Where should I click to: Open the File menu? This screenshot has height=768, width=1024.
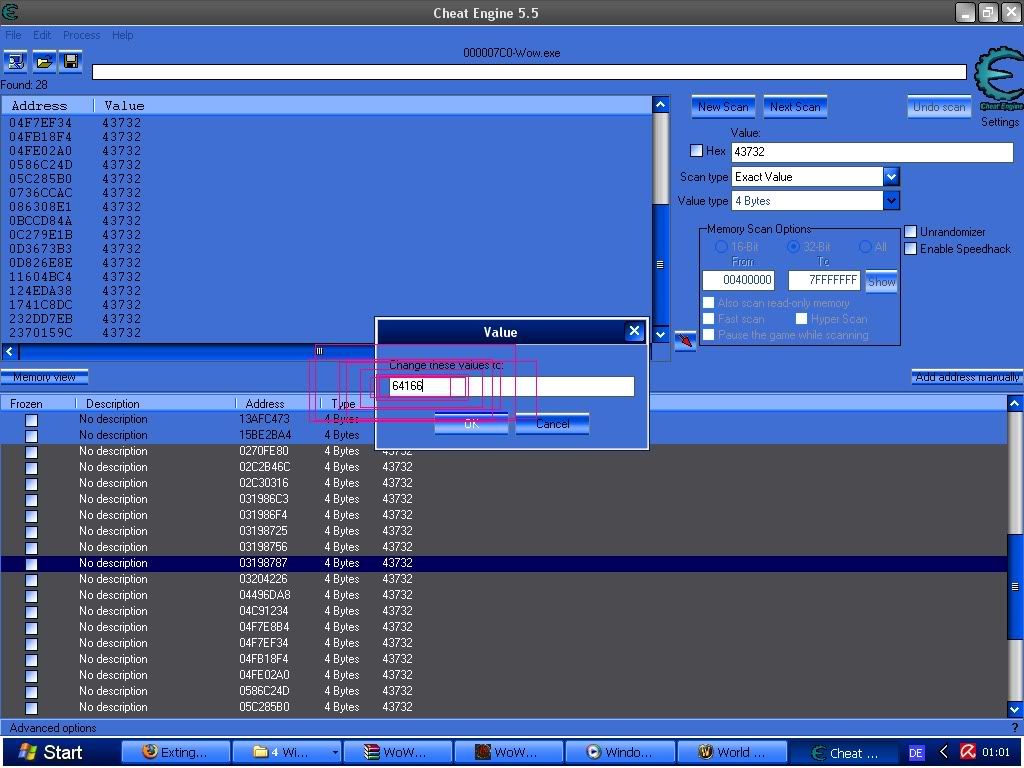(13, 35)
